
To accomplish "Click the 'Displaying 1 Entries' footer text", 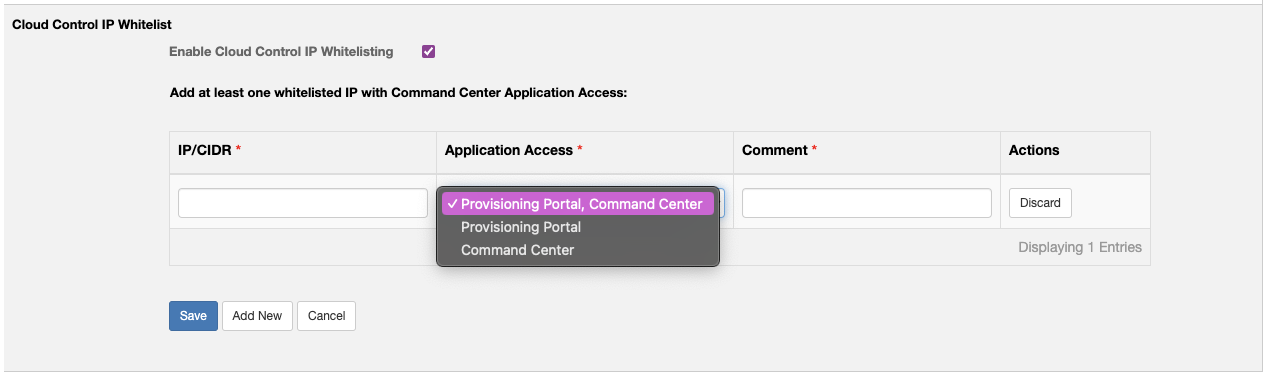I will pos(1080,247).
